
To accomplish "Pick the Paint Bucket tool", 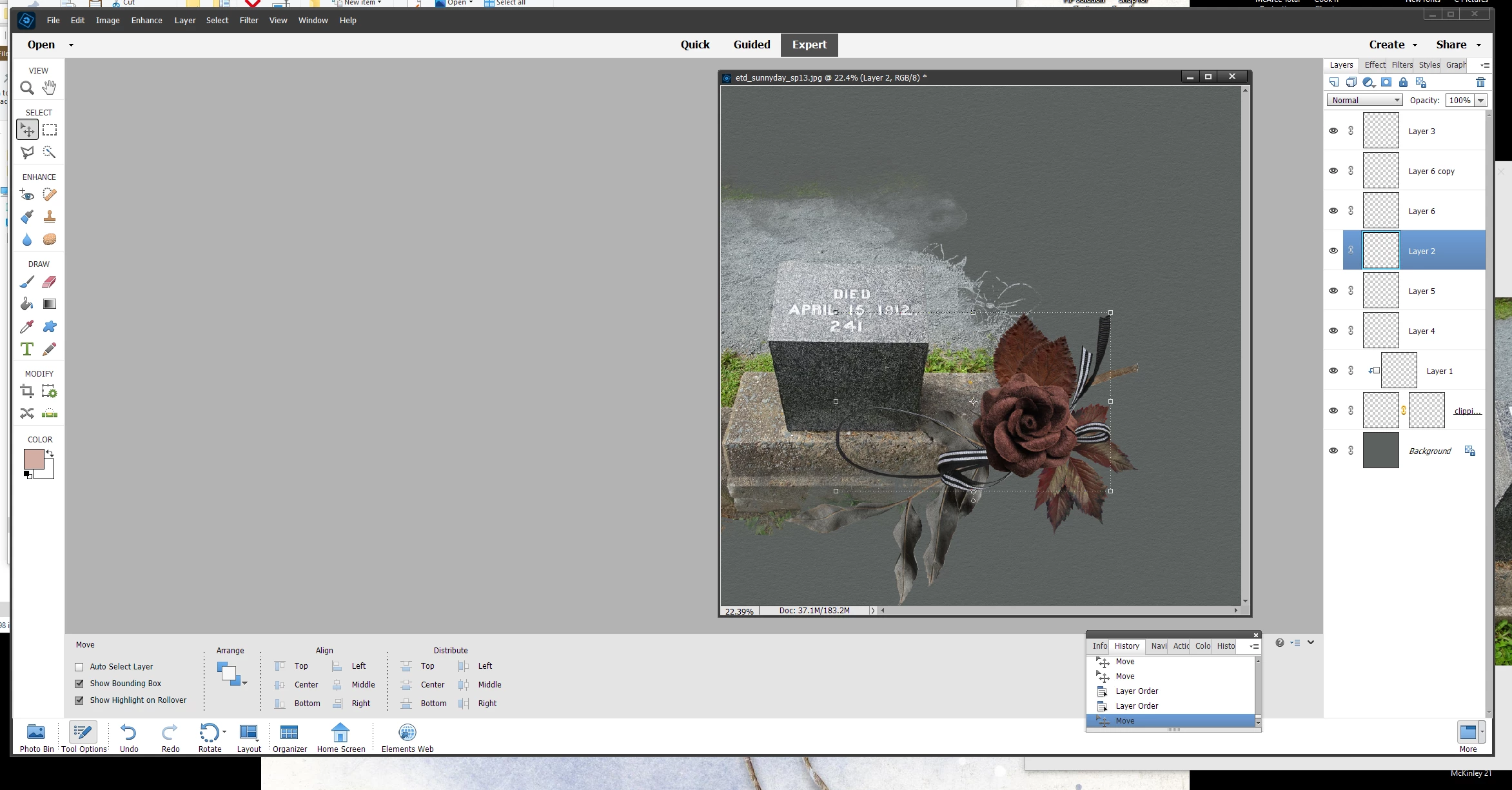I will click(x=26, y=304).
